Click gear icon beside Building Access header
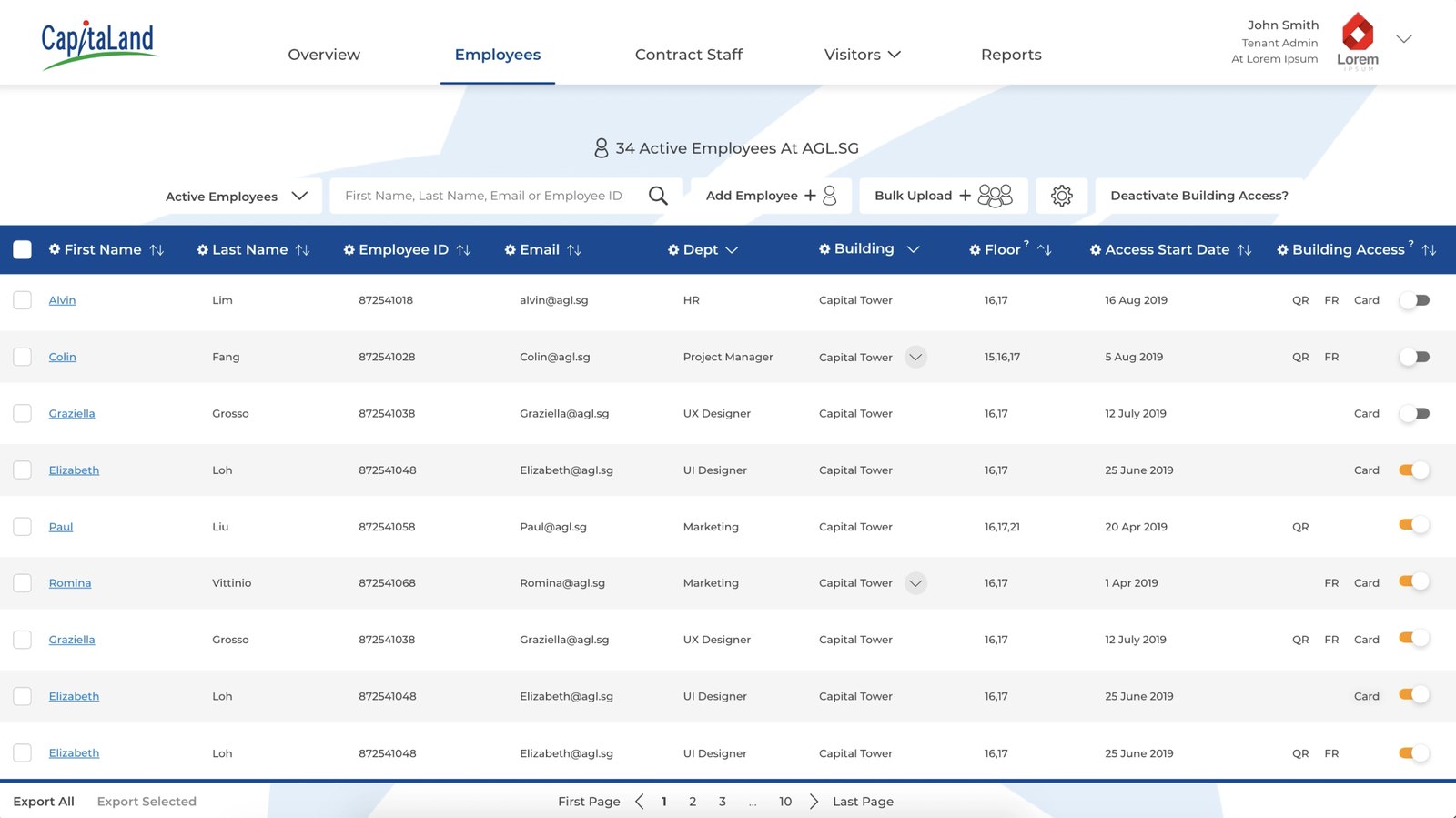 point(1282,249)
